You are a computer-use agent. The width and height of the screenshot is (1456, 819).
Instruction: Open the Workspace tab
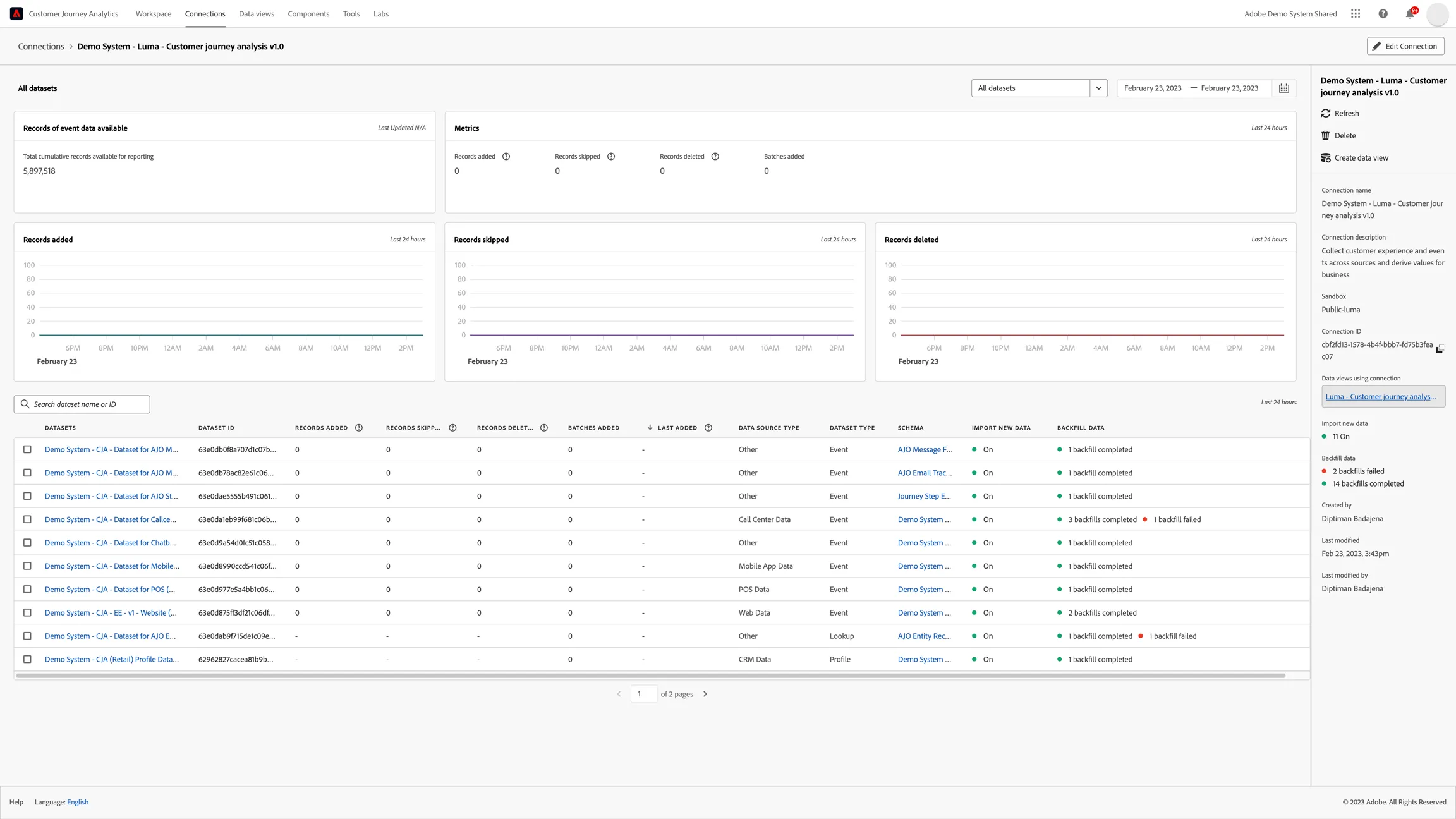coord(153,13)
